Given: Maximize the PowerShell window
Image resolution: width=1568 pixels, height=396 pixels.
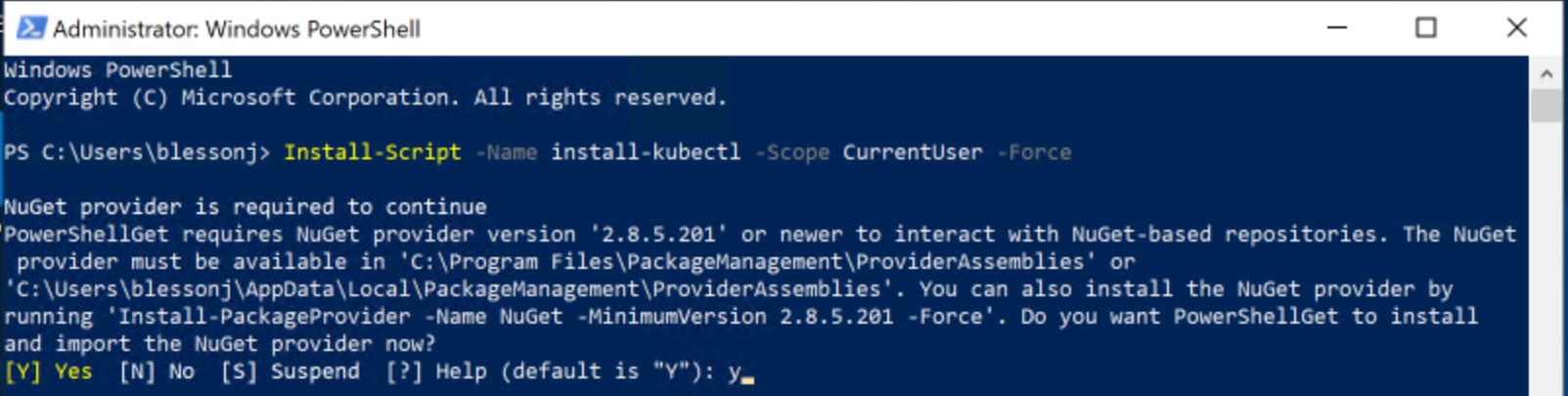Looking at the screenshot, I should point(1426,27).
